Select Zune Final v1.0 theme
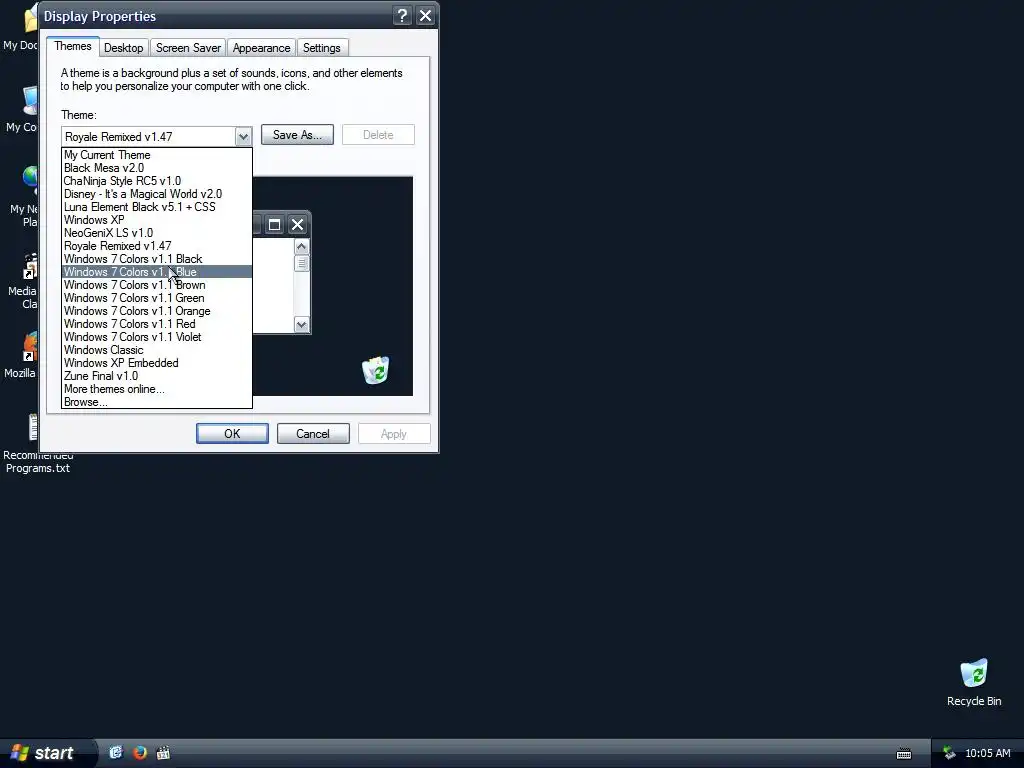The image size is (1024, 768). pyautogui.click(x=157, y=376)
